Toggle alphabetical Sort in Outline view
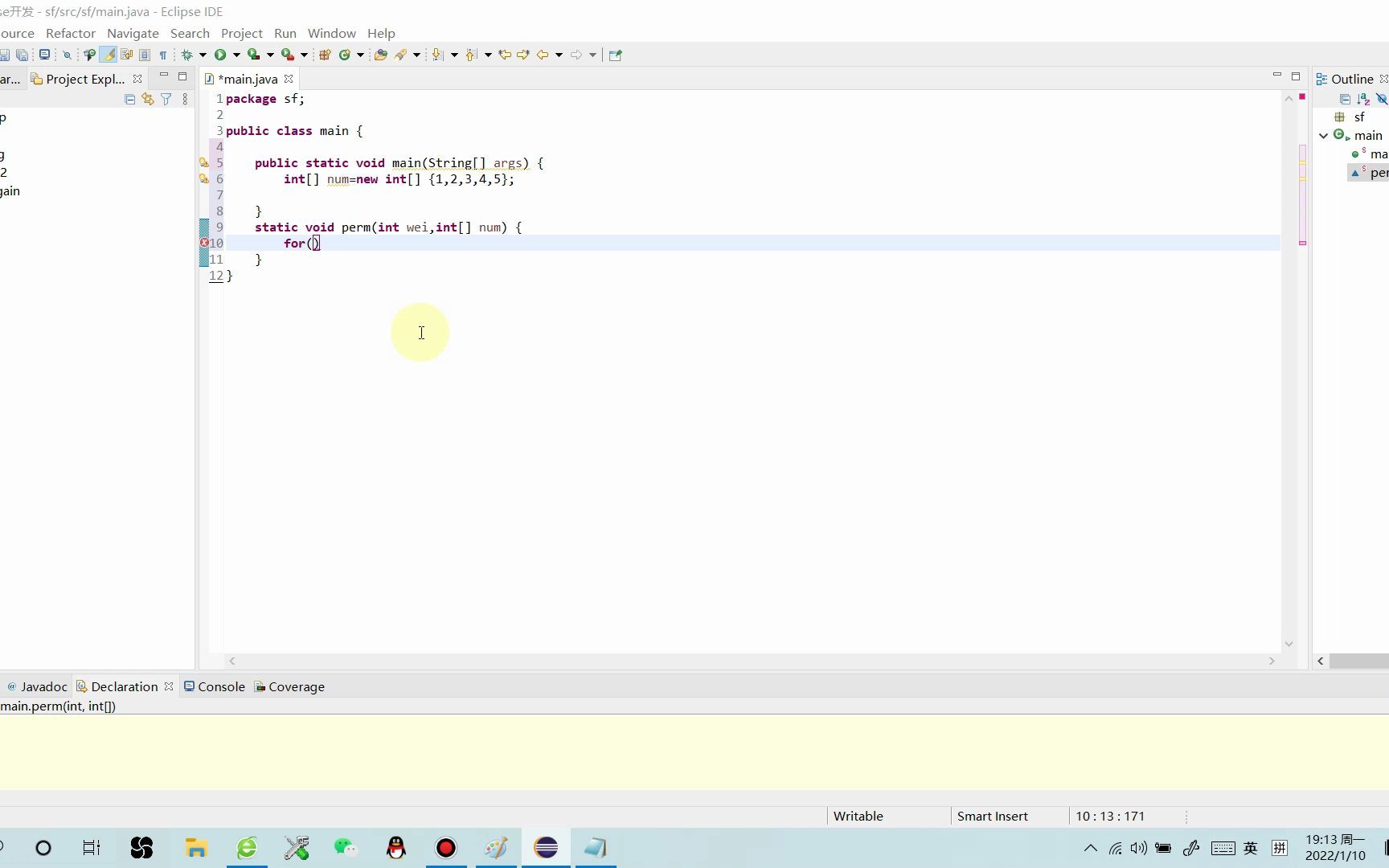The width and height of the screenshot is (1389, 868). 1363,99
